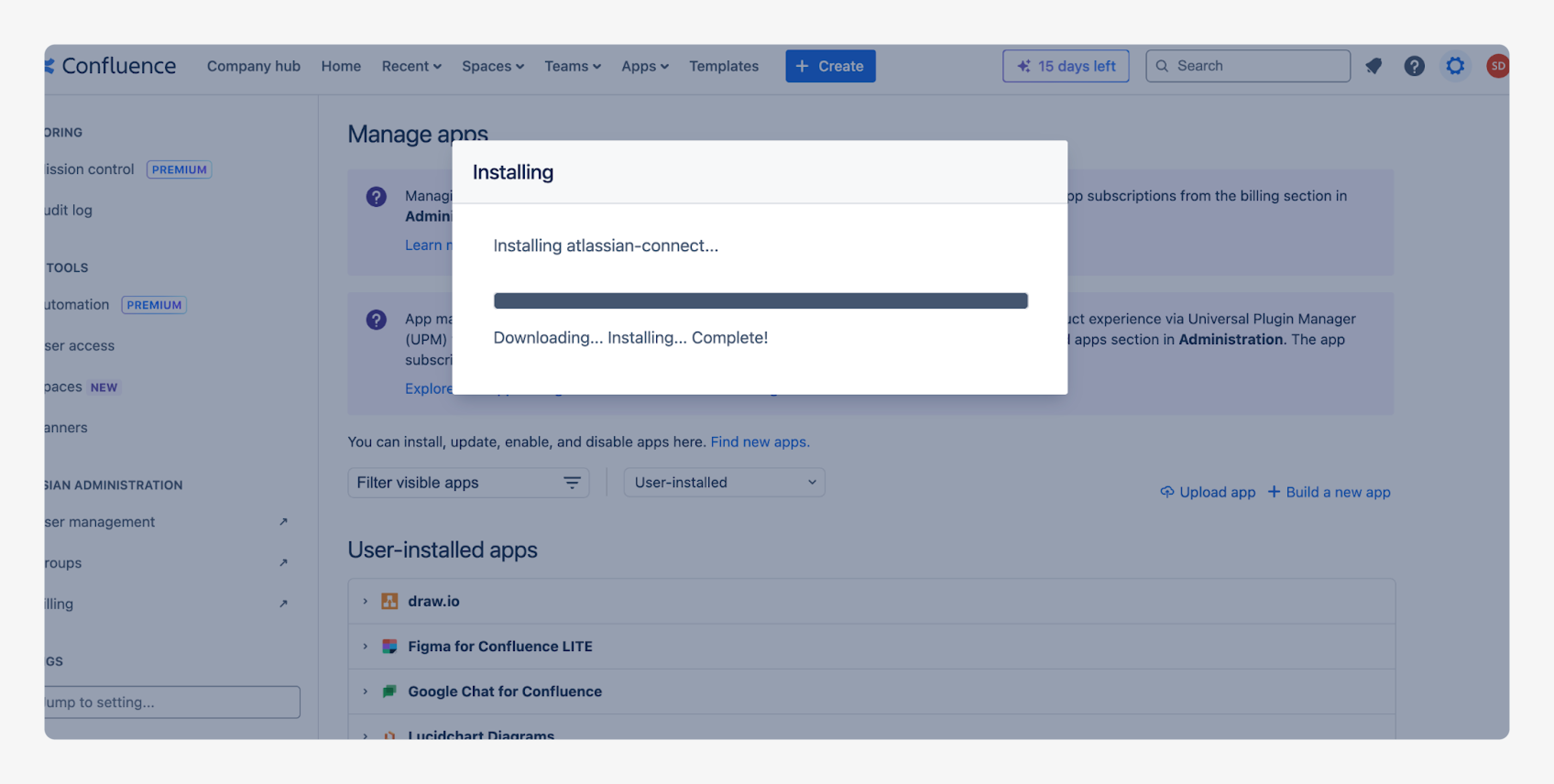Open the Apps menu in navigation
The width and height of the screenshot is (1554, 784).
click(644, 66)
